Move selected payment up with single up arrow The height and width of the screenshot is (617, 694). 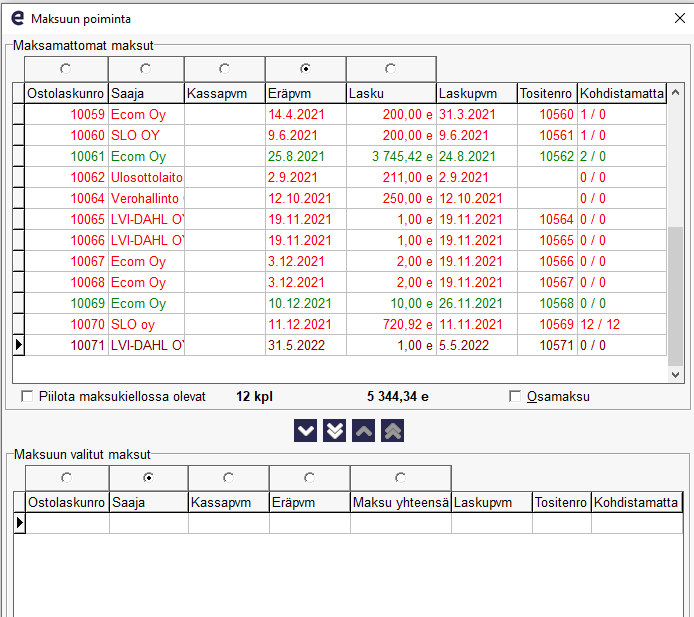pos(363,431)
